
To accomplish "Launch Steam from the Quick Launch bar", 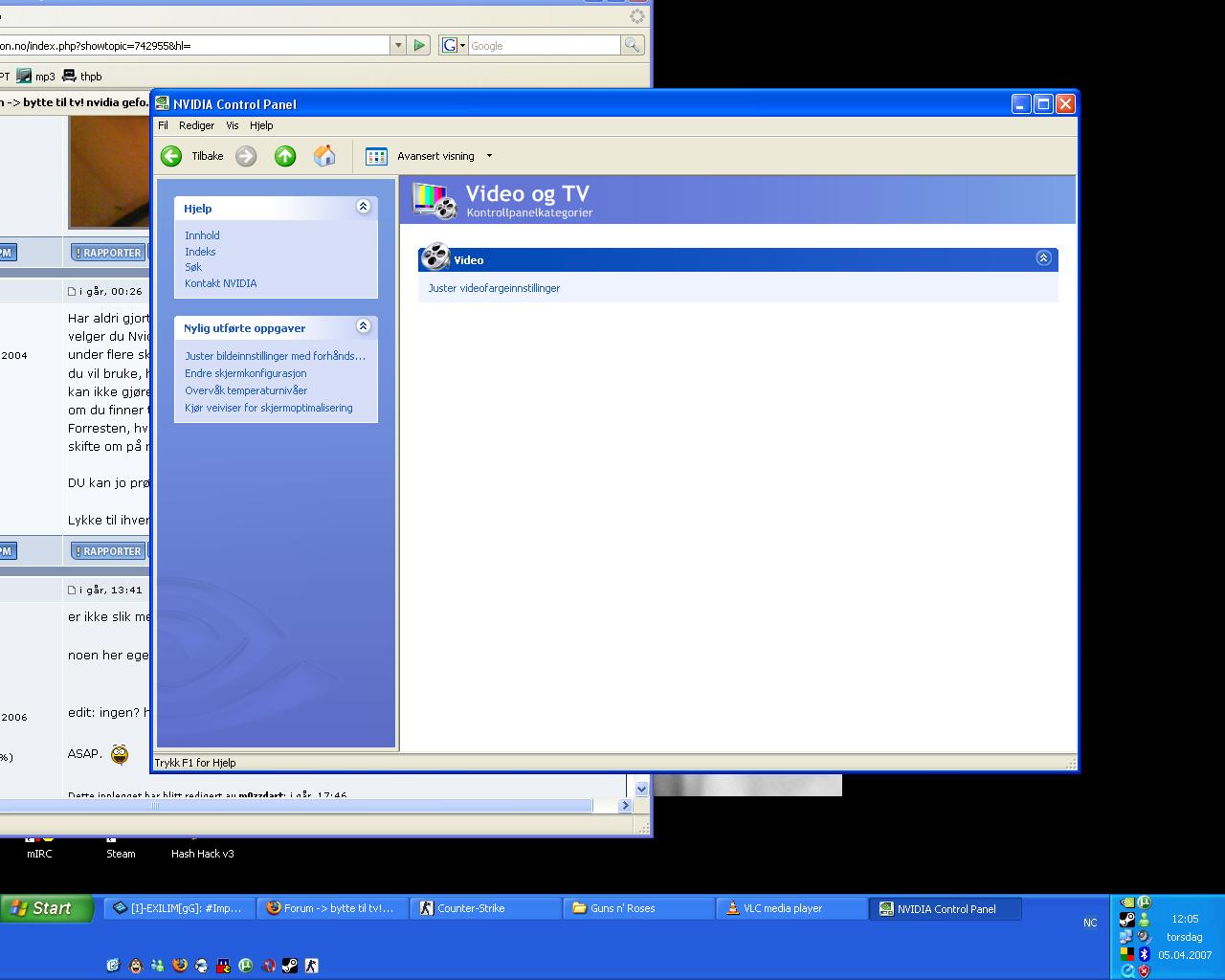I will 289,965.
